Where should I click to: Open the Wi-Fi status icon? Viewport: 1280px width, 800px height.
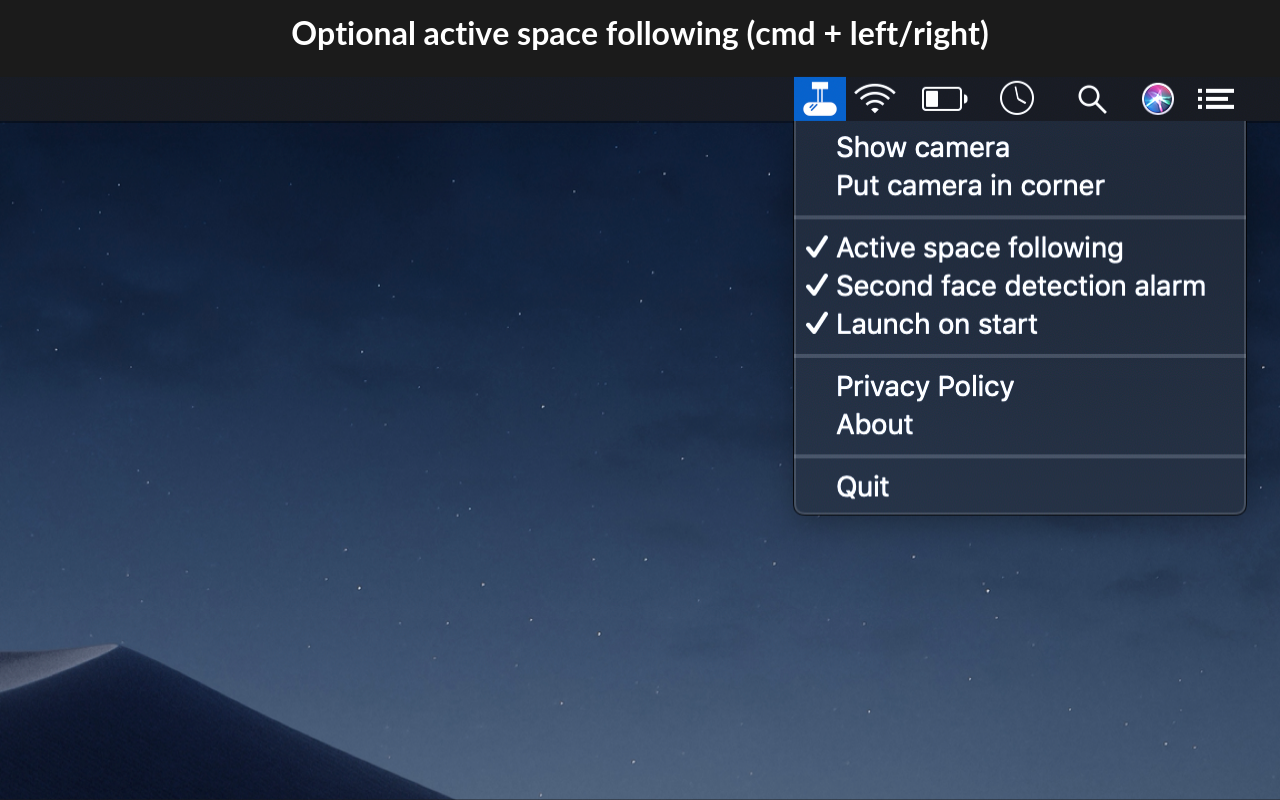pos(875,99)
